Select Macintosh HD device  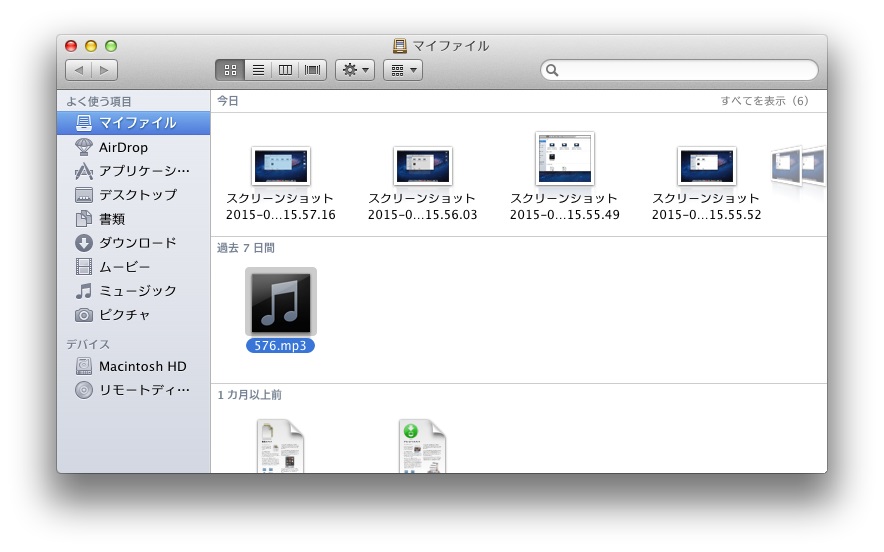(134, 366)
